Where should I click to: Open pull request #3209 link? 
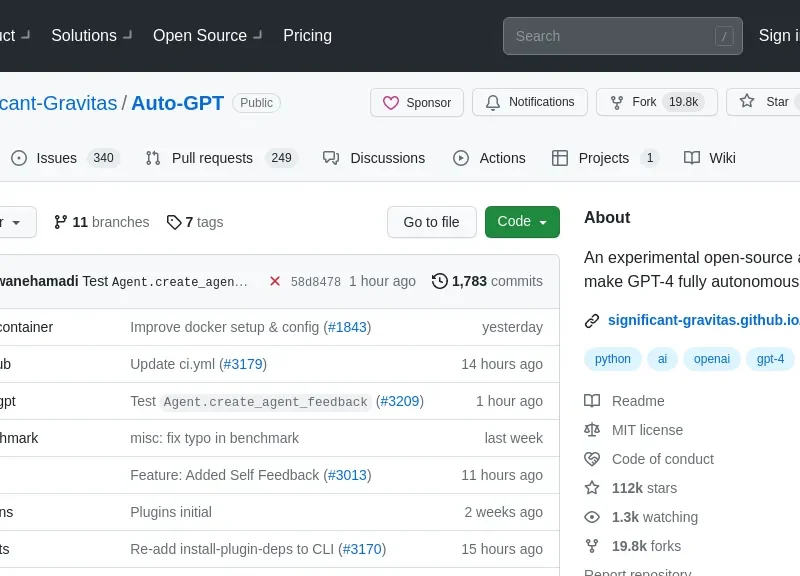click(x=399, y=401)
